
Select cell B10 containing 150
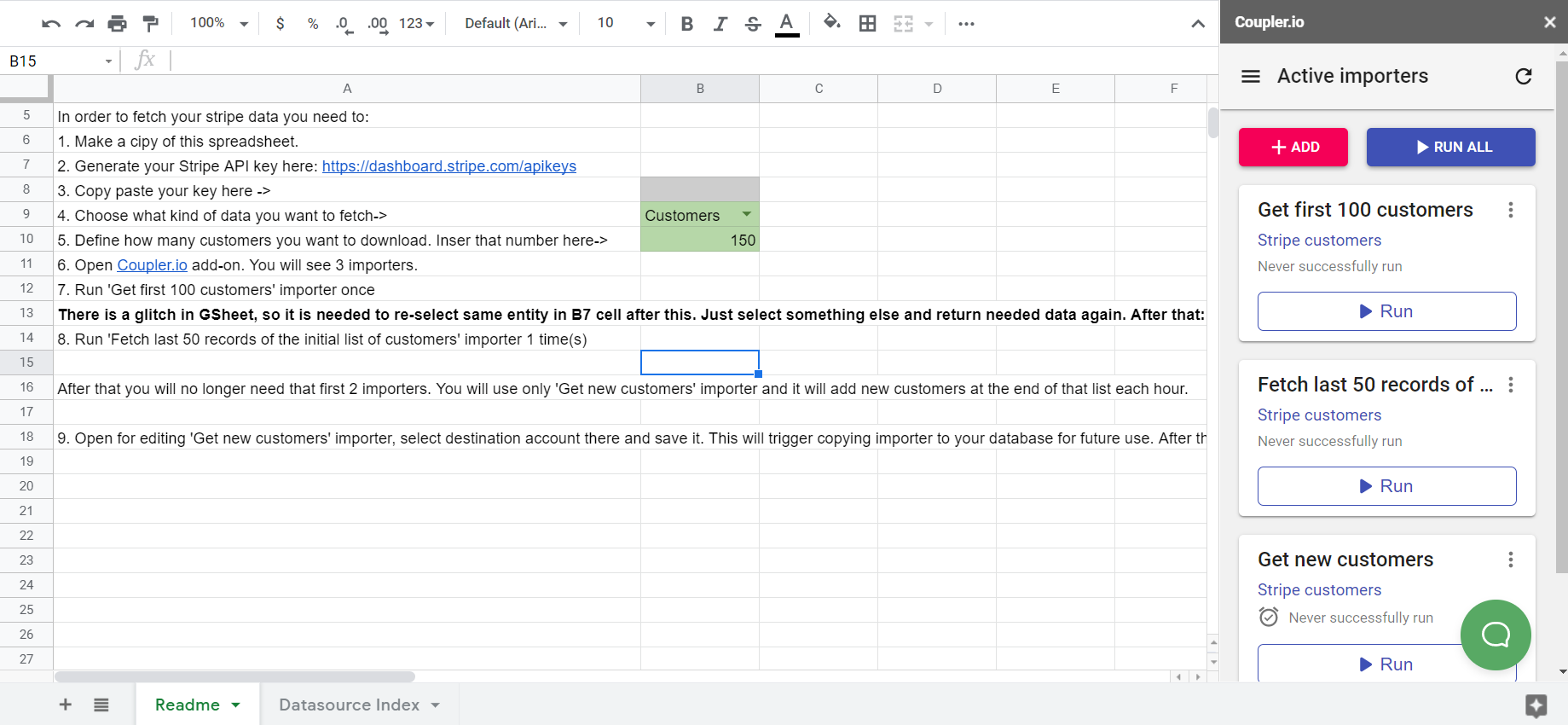700,241
